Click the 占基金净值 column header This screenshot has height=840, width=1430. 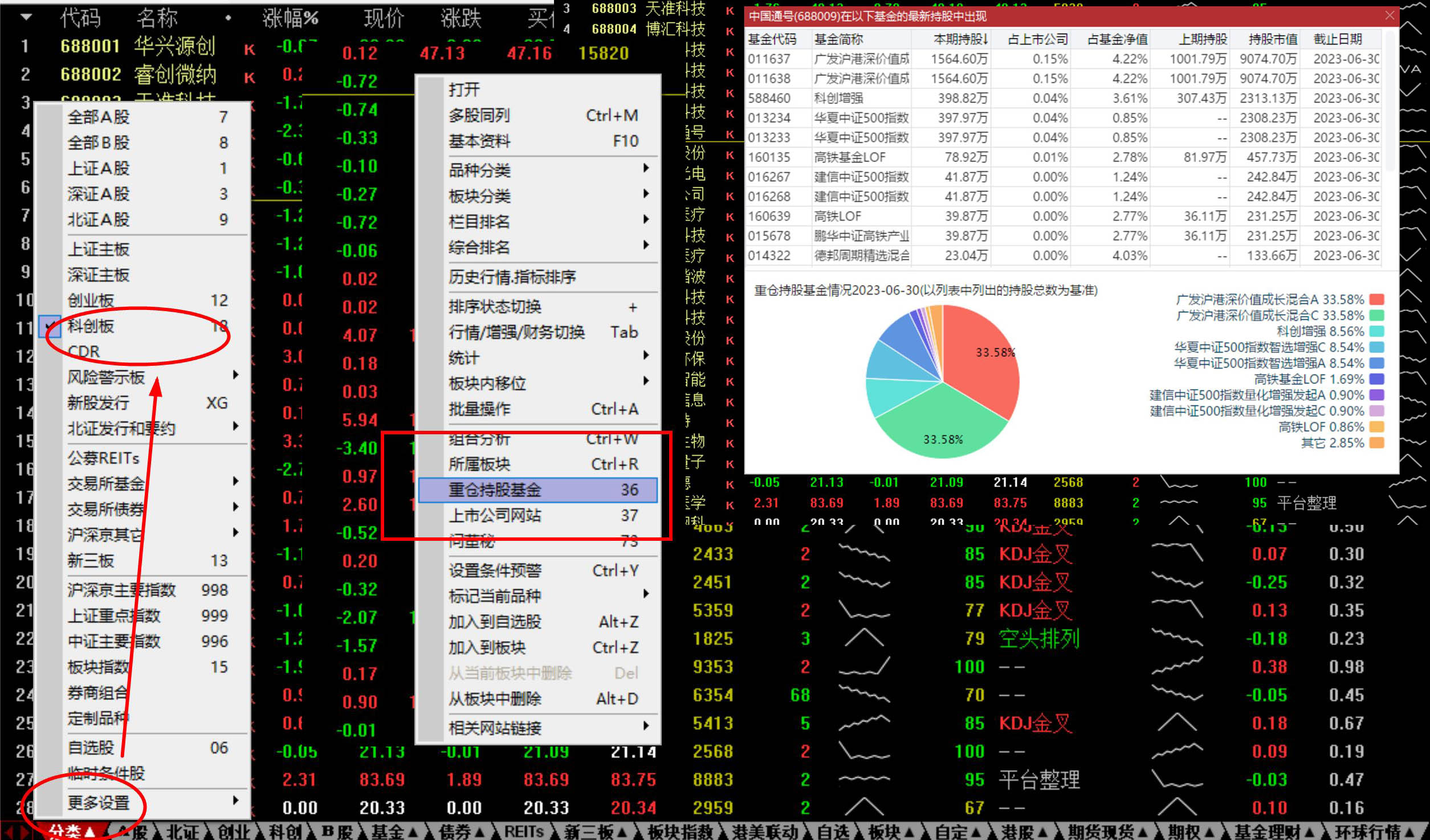pyautogui.click(x=1117, y=39)
